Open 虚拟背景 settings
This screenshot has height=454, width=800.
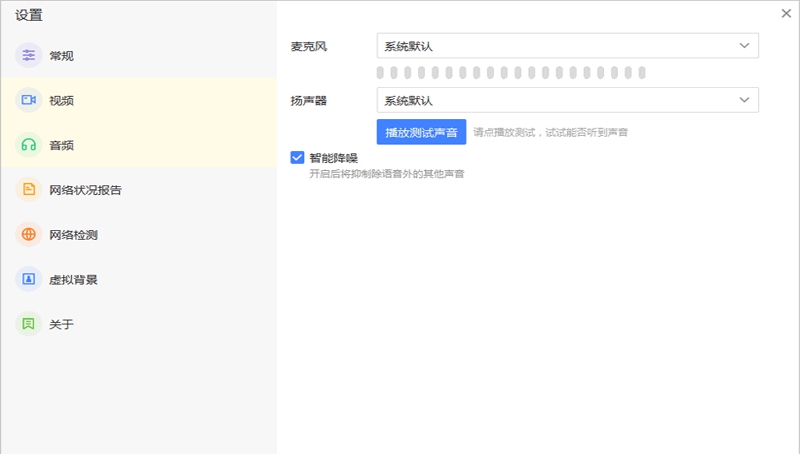139,280
